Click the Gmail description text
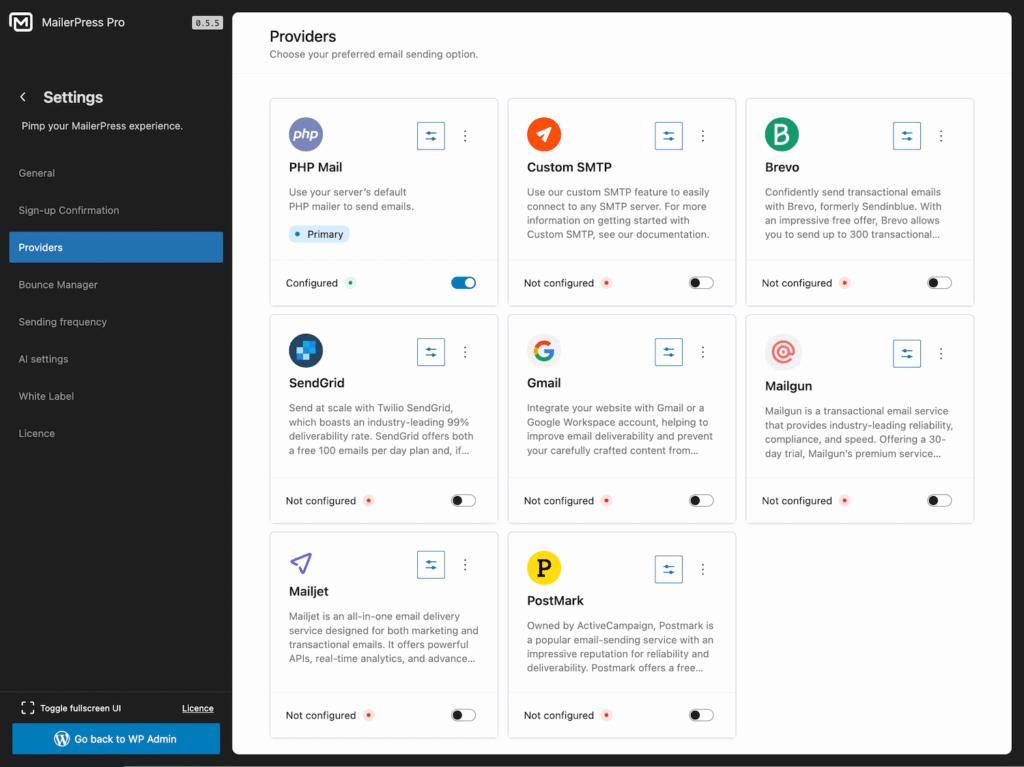 pos(620,429)
